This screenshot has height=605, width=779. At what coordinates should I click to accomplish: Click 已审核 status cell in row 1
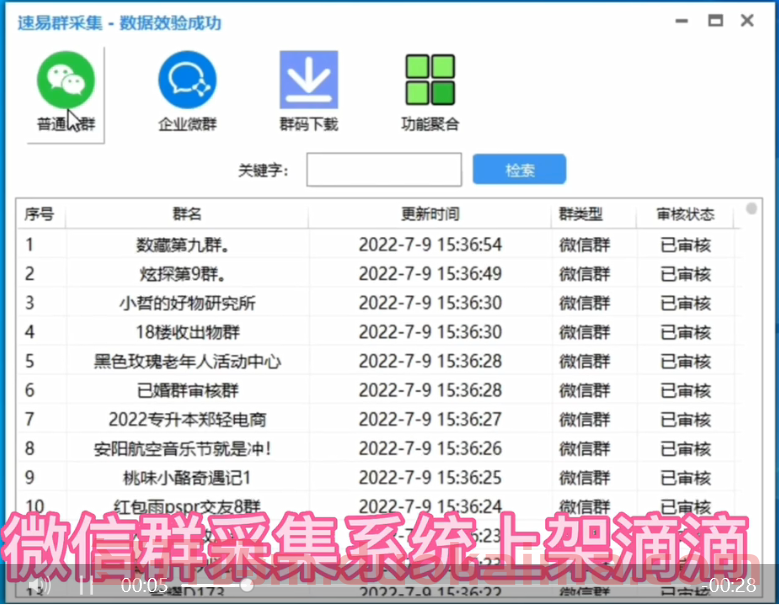click(686, 245)
